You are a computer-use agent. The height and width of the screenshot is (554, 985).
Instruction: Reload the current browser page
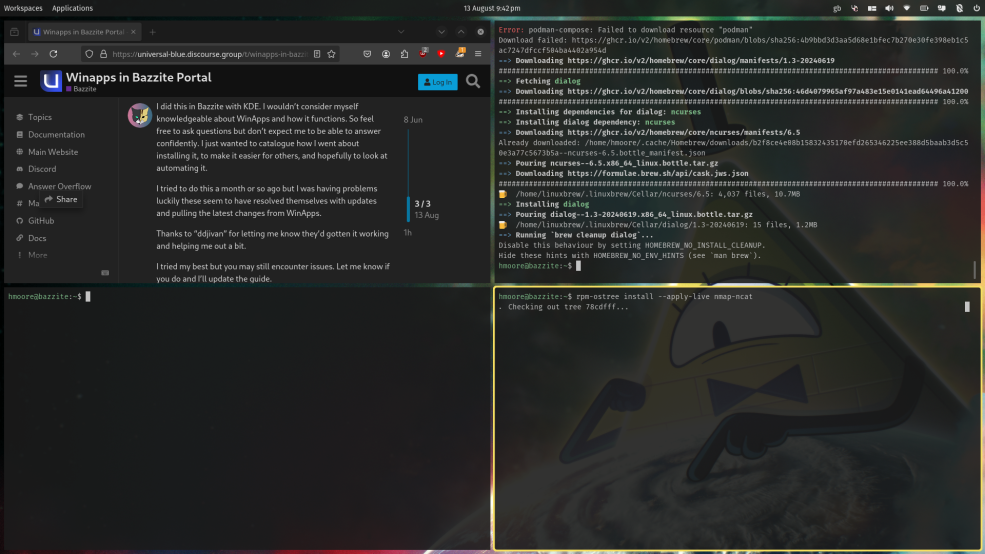pyautogui.click(x=53, y=54)
